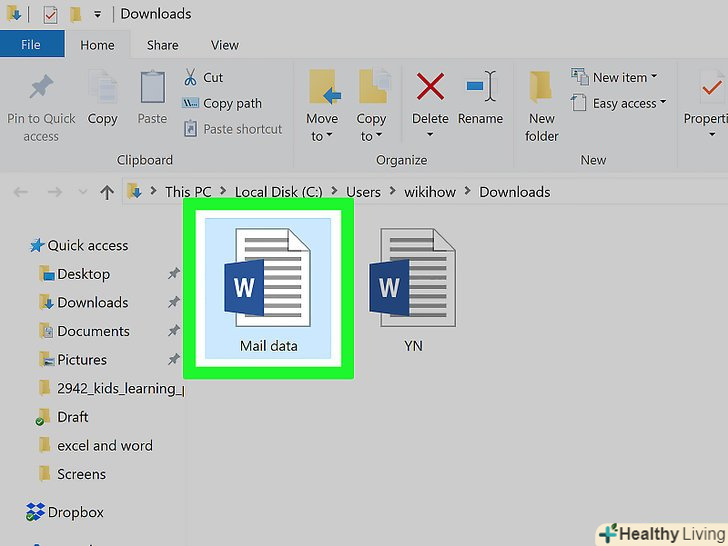Click the address bar Downloads folder icon
728x546 pixels.
[x=135, y=190]
